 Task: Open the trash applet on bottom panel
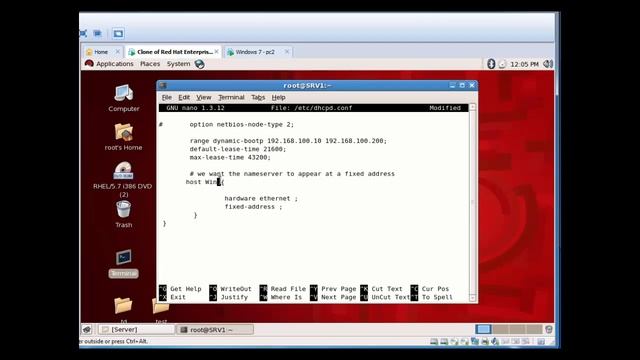tap(549, 329)
